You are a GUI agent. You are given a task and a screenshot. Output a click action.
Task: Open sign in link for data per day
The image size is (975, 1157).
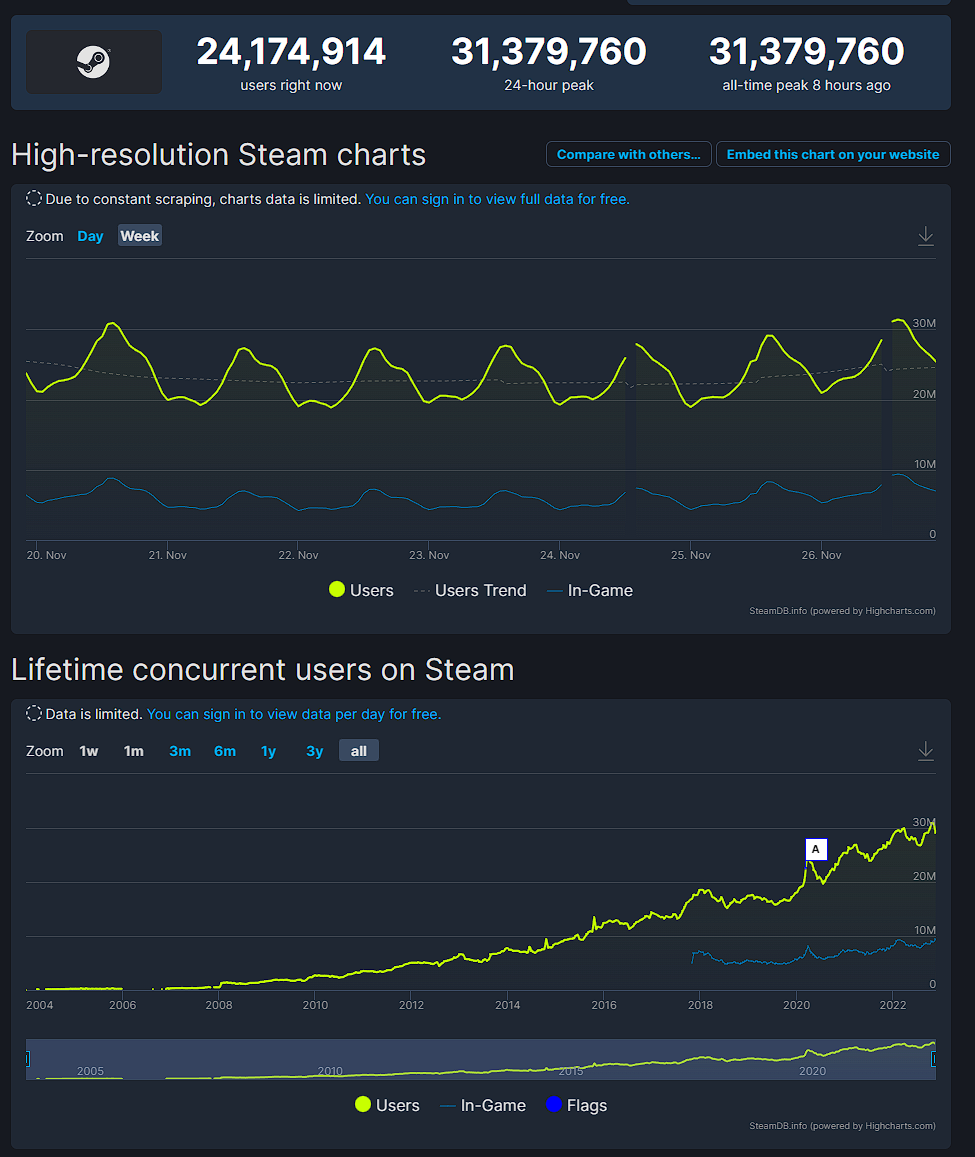click(294, 714)
